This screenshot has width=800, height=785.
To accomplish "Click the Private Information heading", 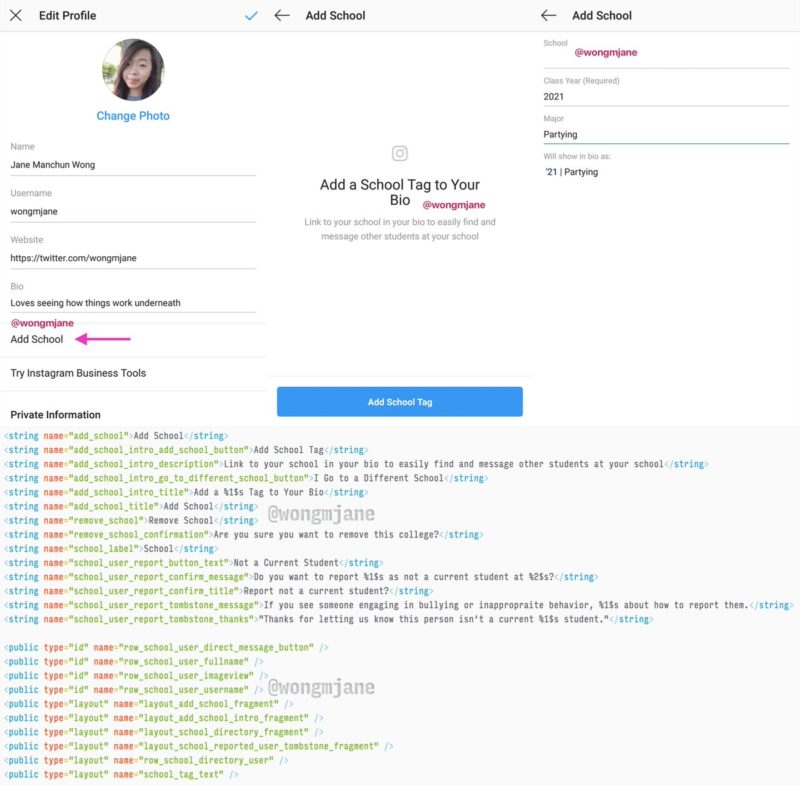I will 56,415.
